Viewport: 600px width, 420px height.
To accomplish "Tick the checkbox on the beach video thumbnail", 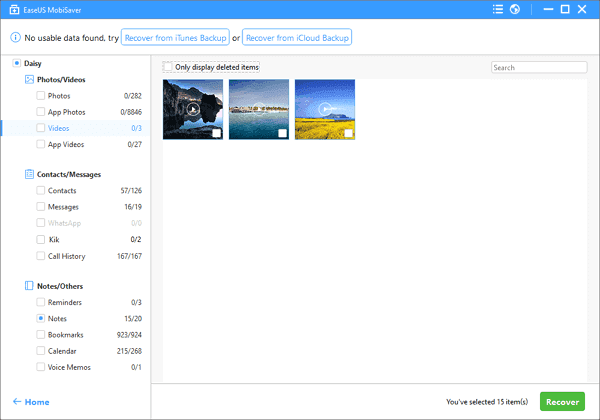I will (x=282, y=133).
